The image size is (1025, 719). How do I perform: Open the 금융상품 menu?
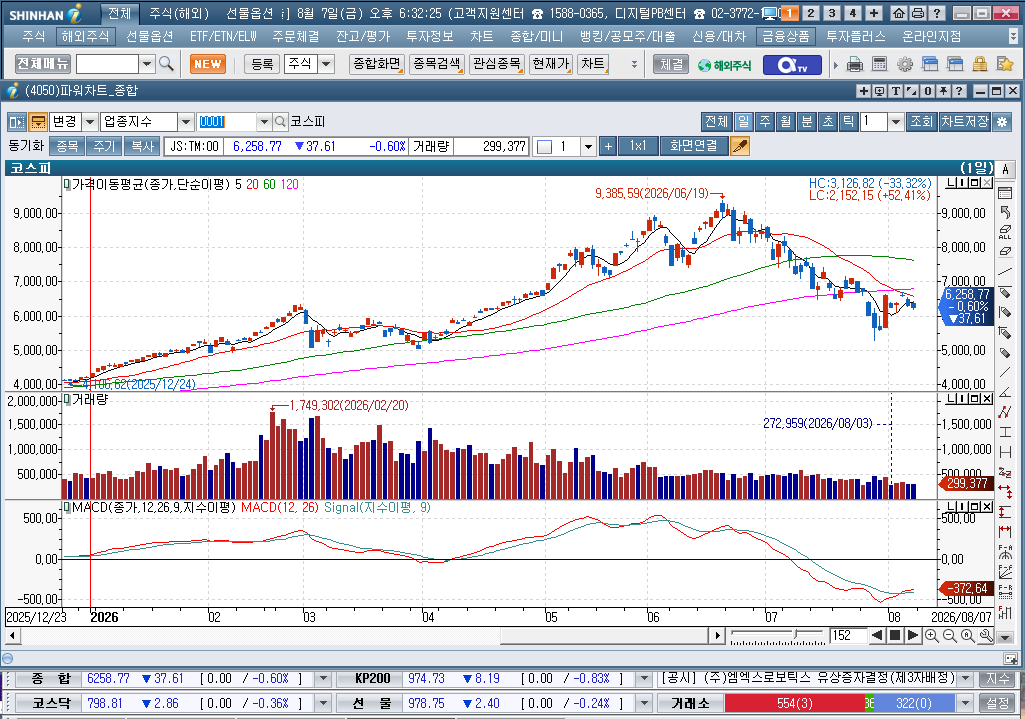point(786,37)
